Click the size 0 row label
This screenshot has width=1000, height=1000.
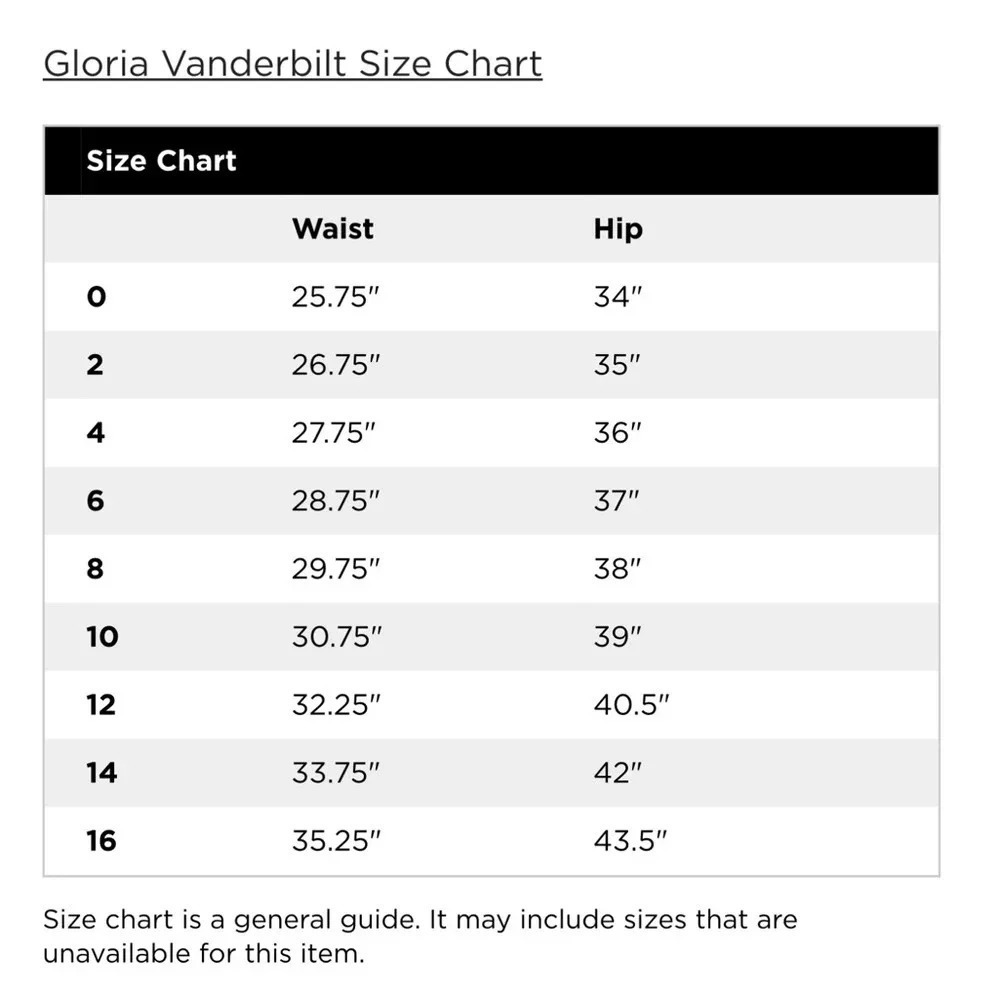(x=96, y=297)
